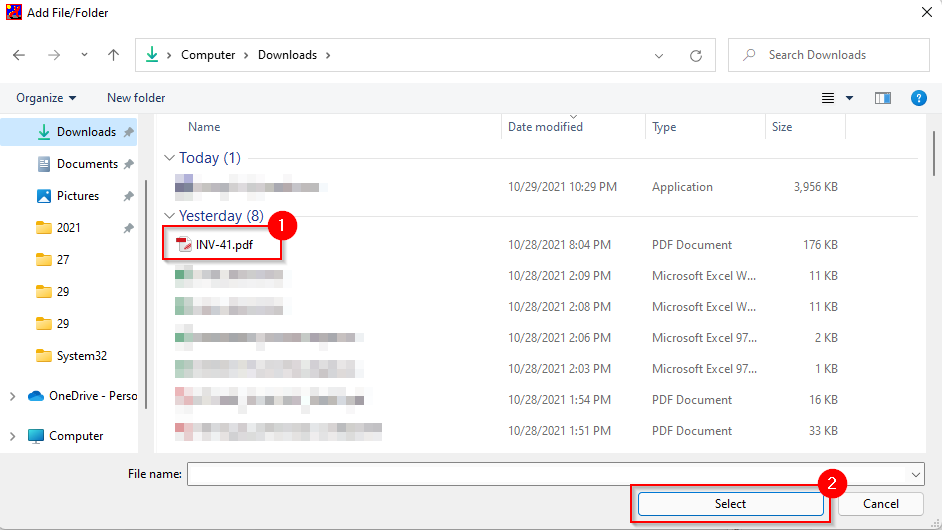Click the INV-41.pdf file icon

pyautogui.click(x=184, y=245)
